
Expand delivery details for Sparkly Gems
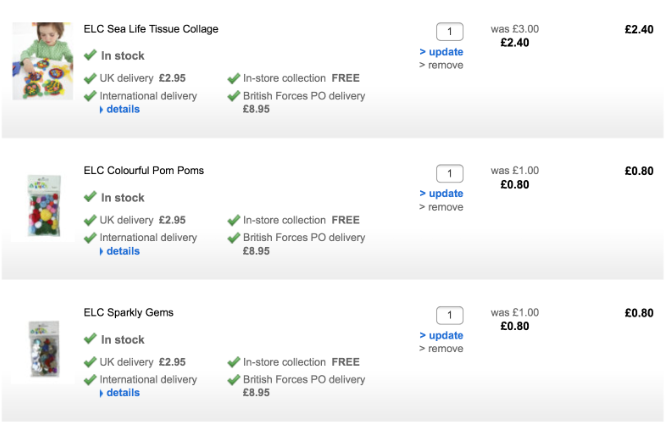point(122,393)
